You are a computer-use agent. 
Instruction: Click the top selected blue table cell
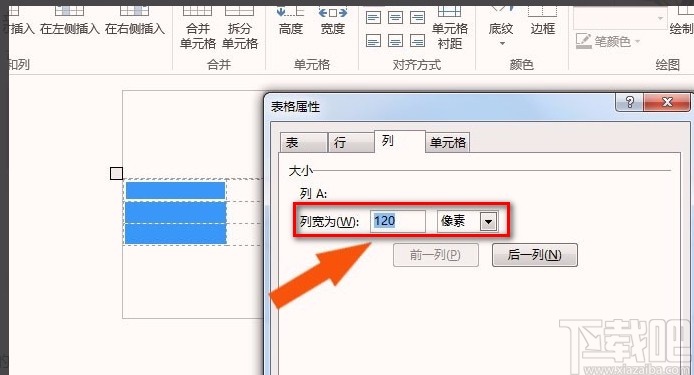pos(175,190)
